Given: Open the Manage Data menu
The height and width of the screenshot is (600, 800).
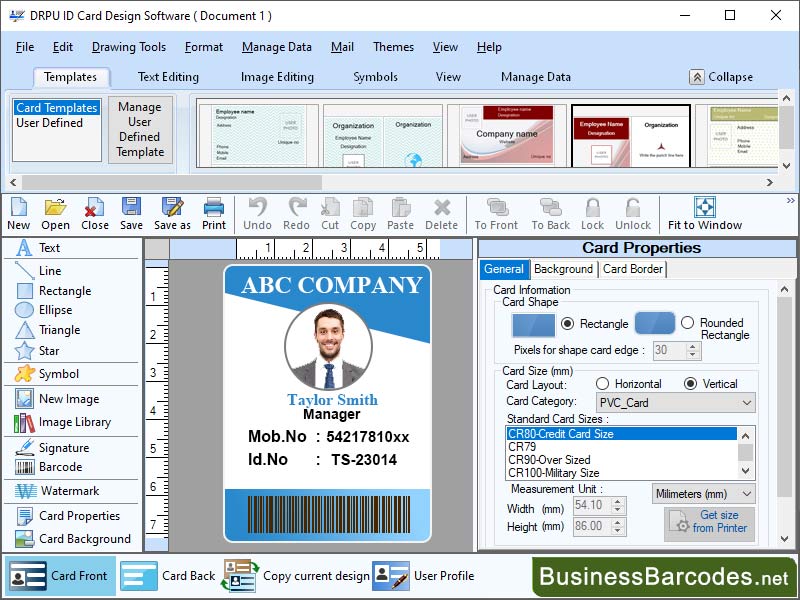Looking at the screenshot, I should [277, 47].
